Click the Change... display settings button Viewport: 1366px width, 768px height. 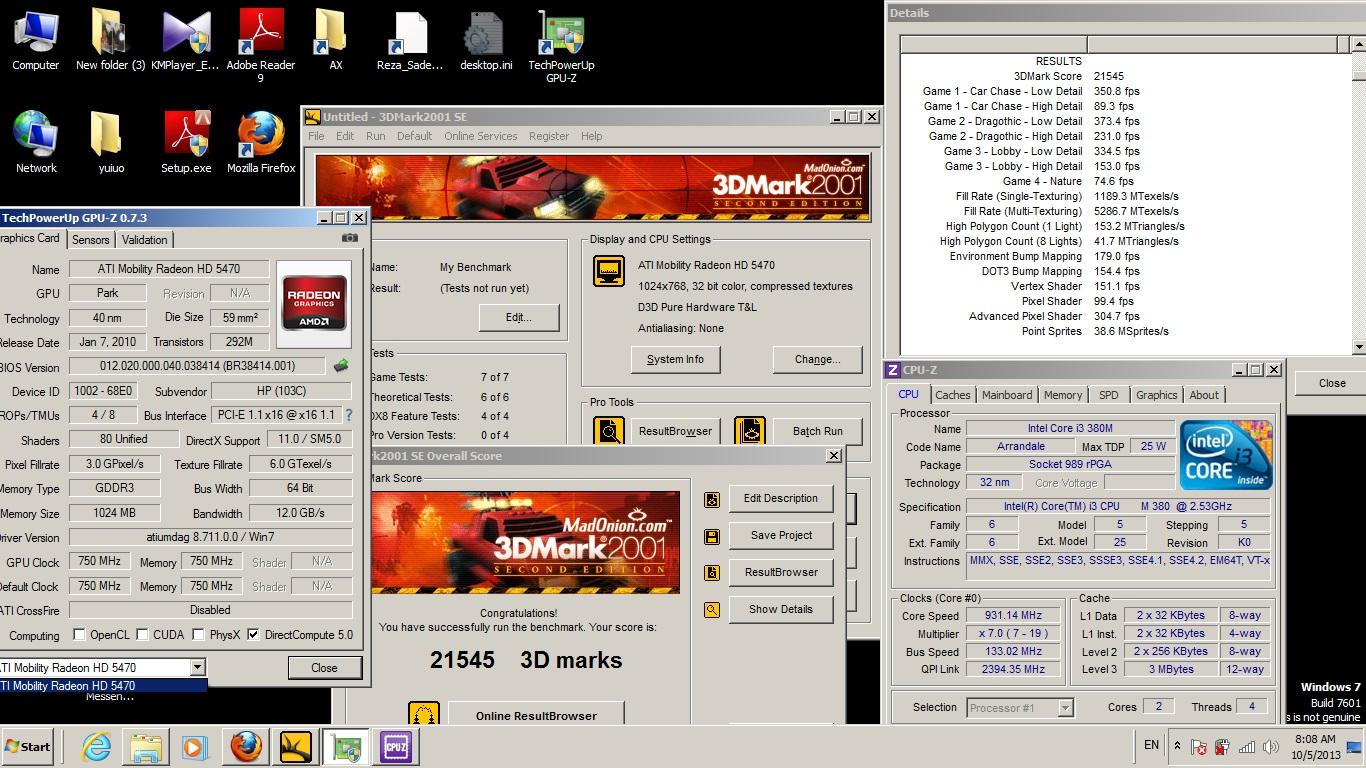817,360
